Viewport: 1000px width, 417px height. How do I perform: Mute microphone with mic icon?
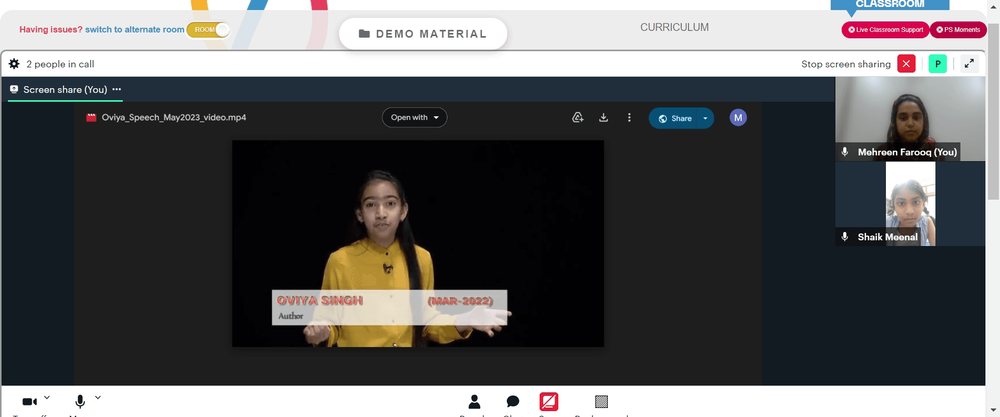[x=80, y=402]
